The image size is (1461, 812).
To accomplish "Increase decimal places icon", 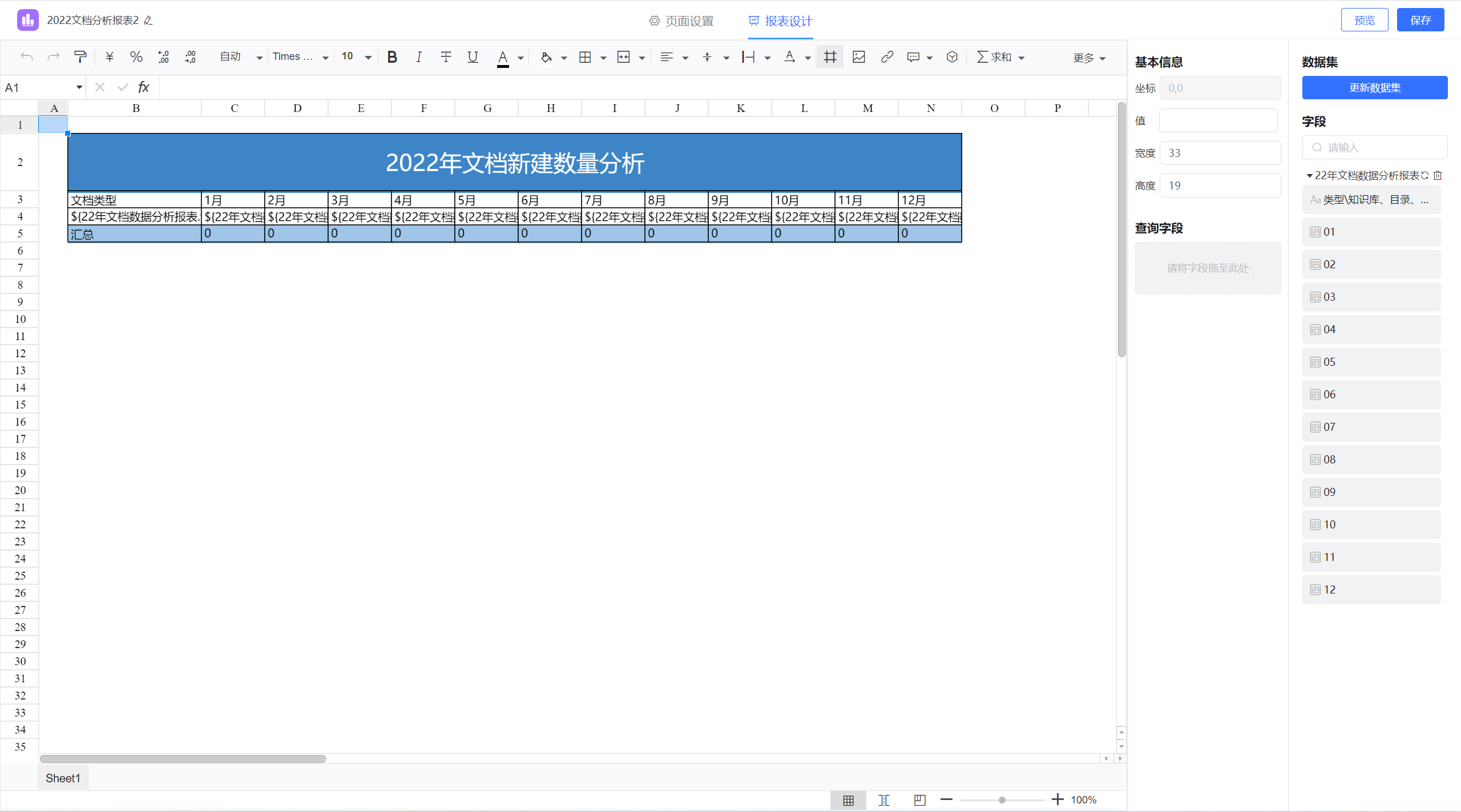I will [191, 56].
